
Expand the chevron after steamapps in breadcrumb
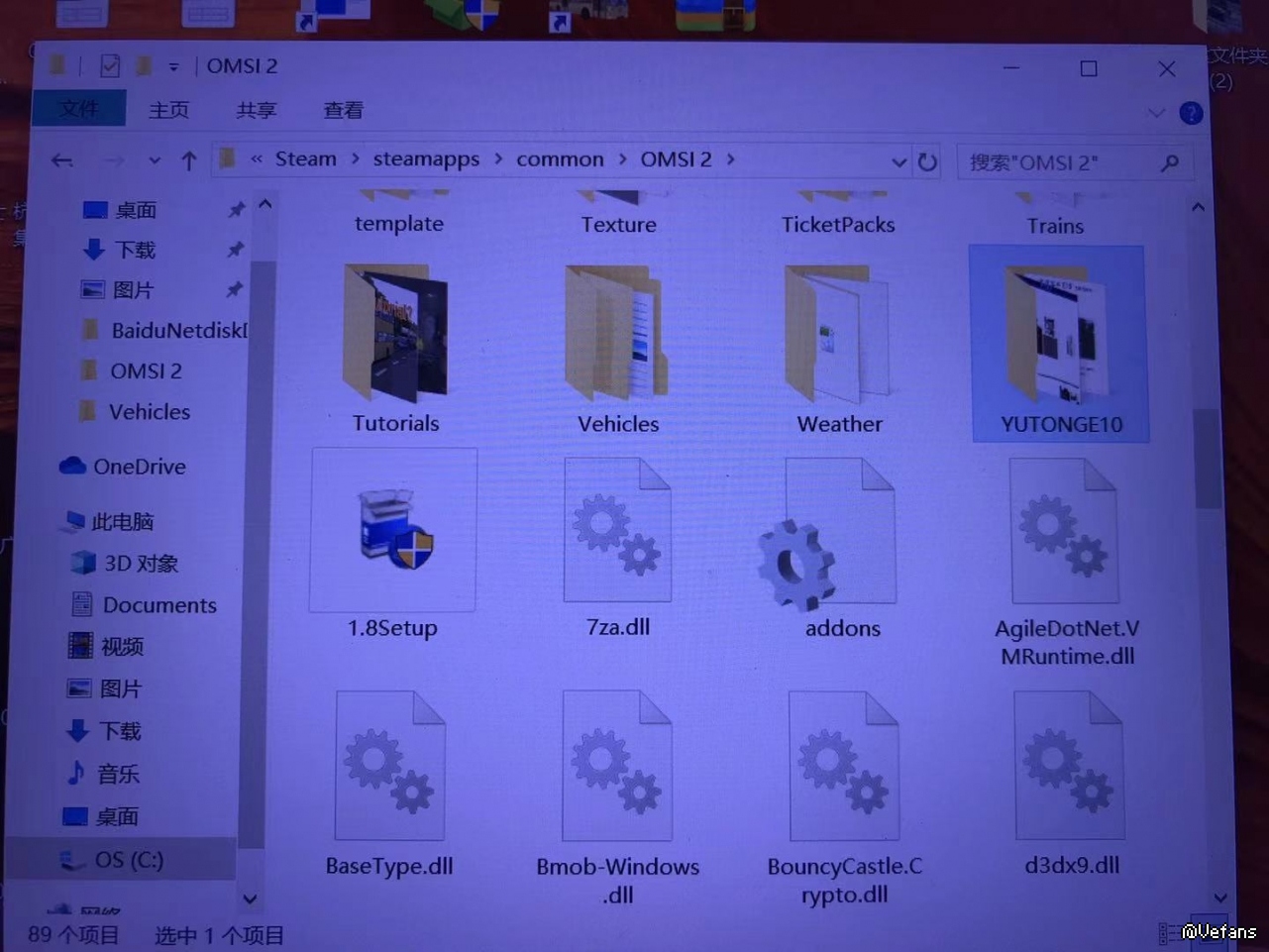click(498, 159)
